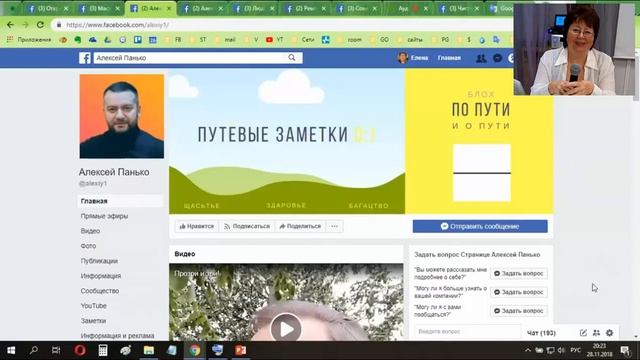The height and width of the screenshot is (360, 640).
Task: Show hidden tray icons chevron
Action: [x=528, y=350]
